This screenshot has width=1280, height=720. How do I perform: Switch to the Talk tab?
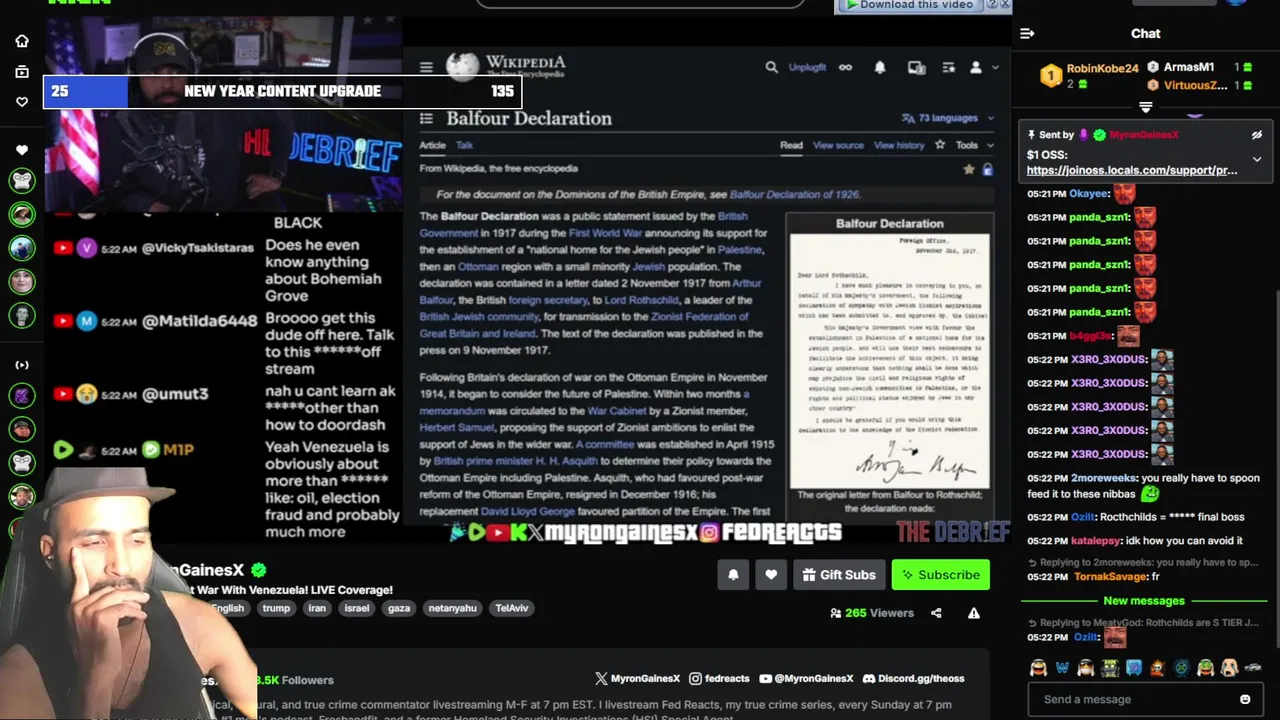click(464, 145)
